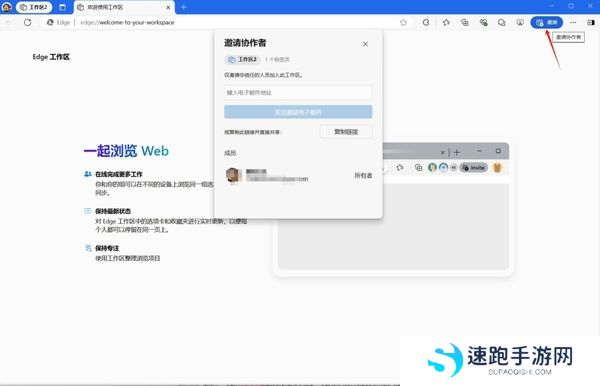Minimize the Edge browser window
Viewport: 600px width, 386px height.
pos(551,6)
